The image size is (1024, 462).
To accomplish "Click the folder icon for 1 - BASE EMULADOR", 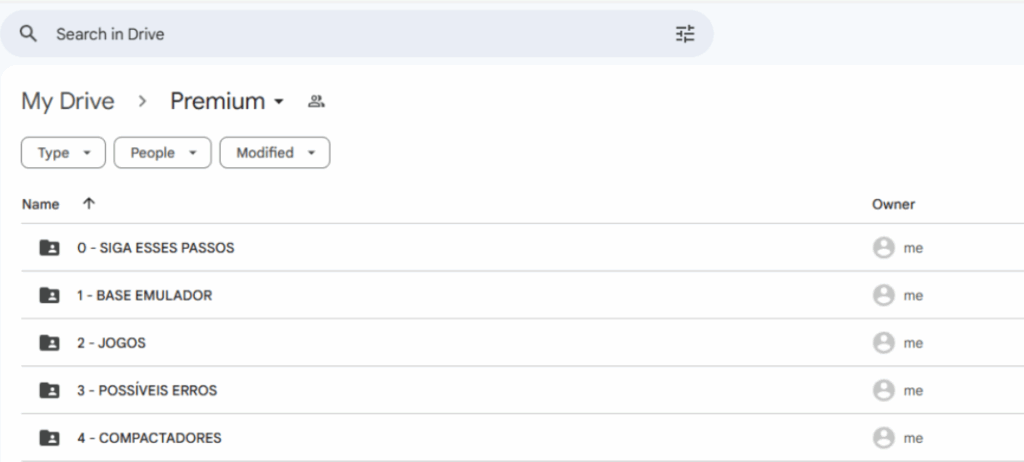I will point(50,295).
